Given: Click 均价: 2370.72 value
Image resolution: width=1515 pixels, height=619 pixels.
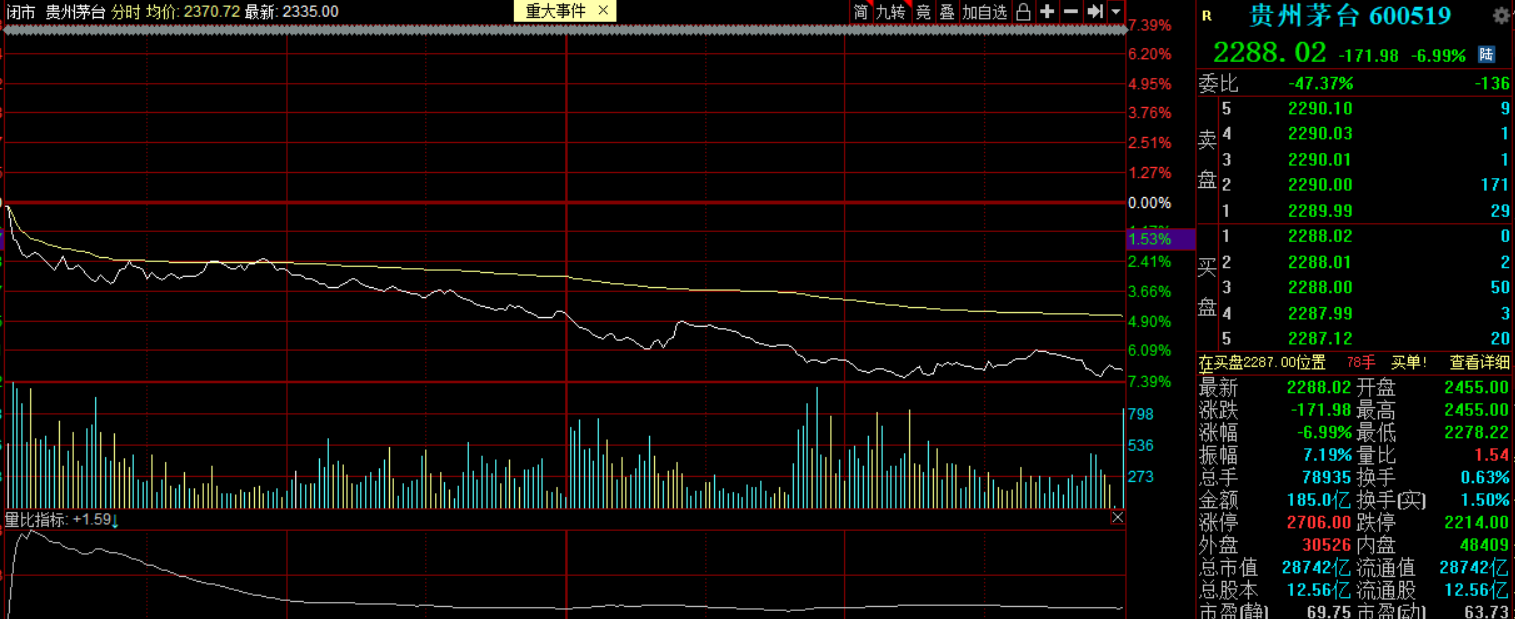Looking at the screenshot, I should (x=193, y=11).
